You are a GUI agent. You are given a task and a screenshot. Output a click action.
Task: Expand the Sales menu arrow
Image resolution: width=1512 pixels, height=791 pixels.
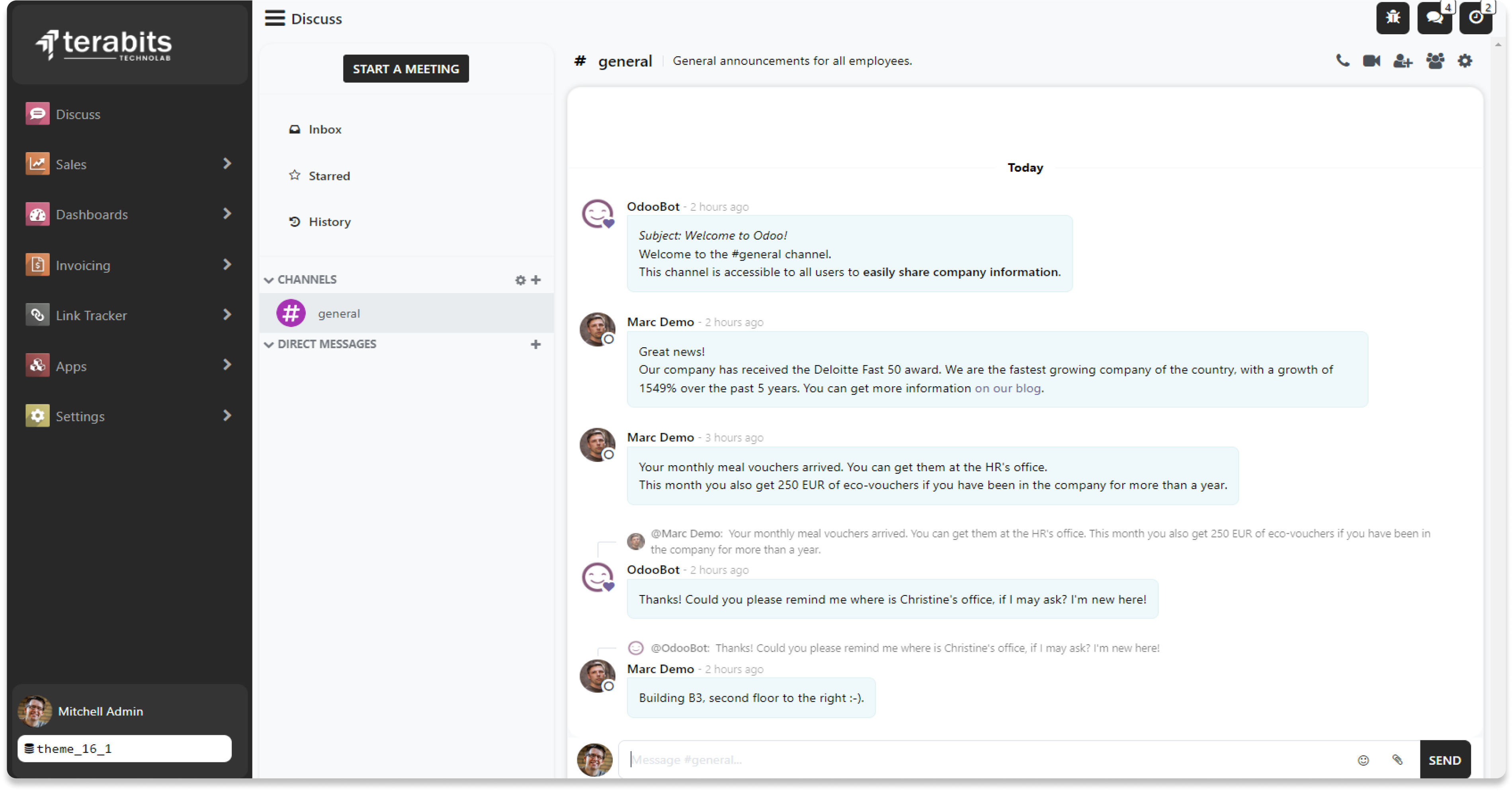pos(227,163)
